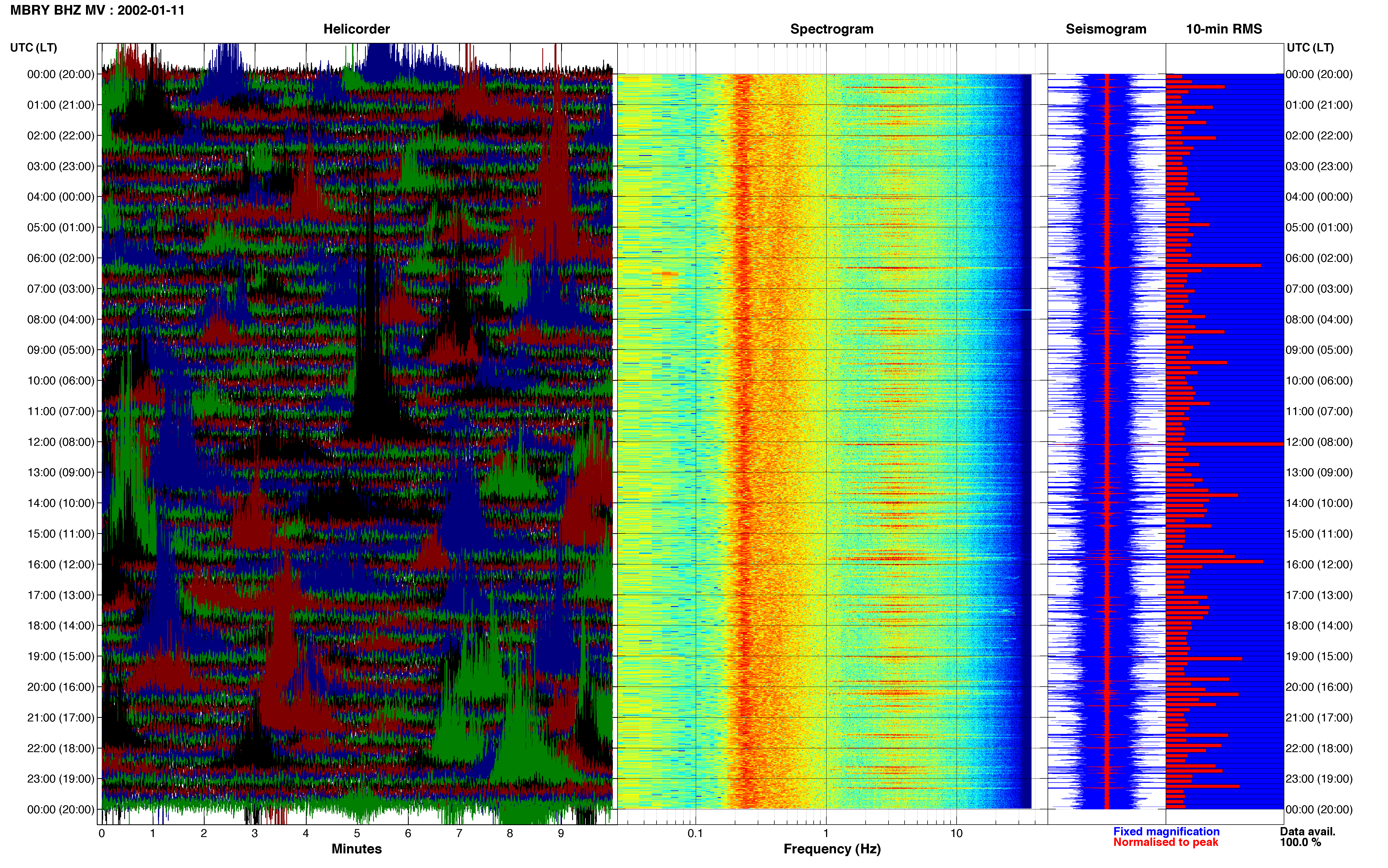Click left time label '16:00 (12:00)'
1388x868 pixels.
[61, 564]
